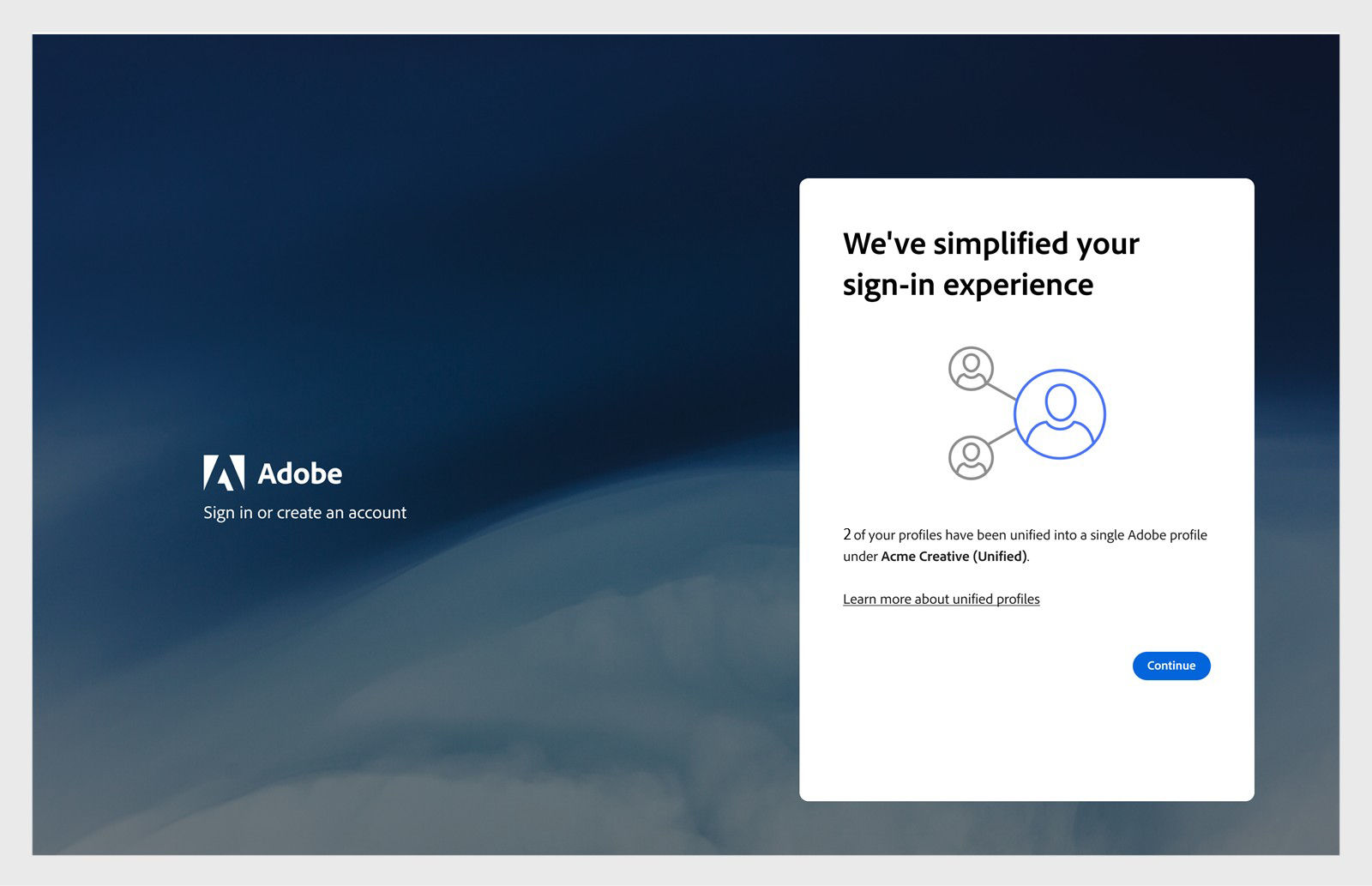
Task: Click the 'We've simplified your sign-in experience' heading
Action: (990, 264)
